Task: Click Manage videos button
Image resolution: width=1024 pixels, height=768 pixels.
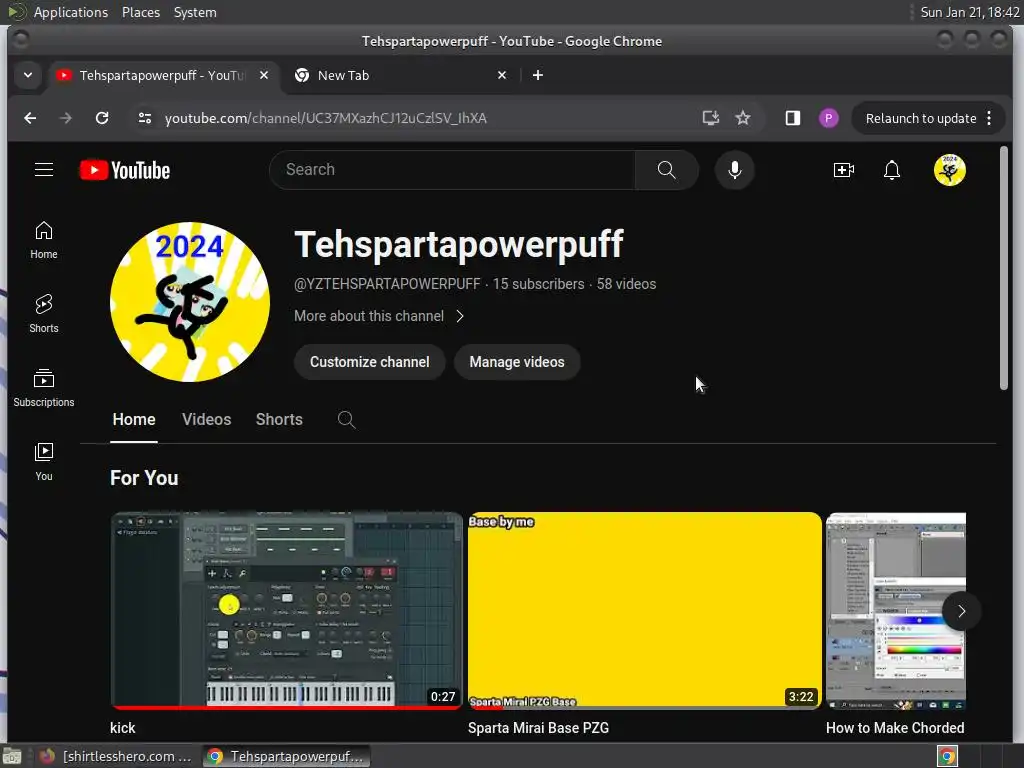Action: pos(517,362)
